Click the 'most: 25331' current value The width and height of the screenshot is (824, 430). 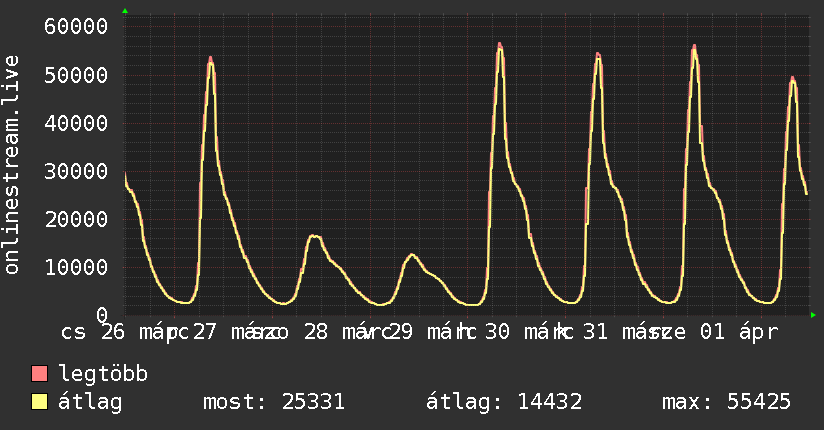pos(274,402)
